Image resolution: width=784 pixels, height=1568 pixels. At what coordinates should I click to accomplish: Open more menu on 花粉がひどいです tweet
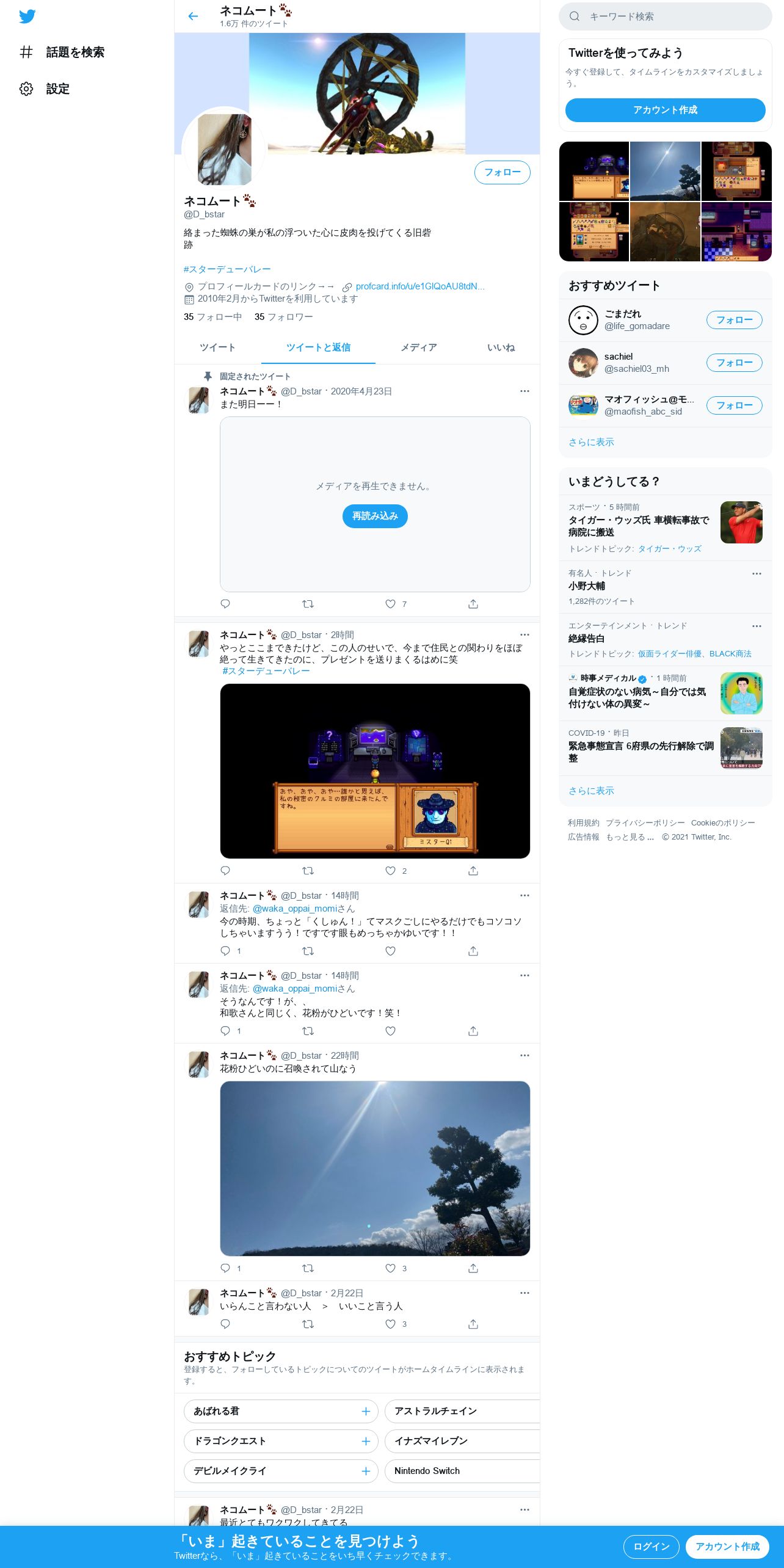[524, 975]
